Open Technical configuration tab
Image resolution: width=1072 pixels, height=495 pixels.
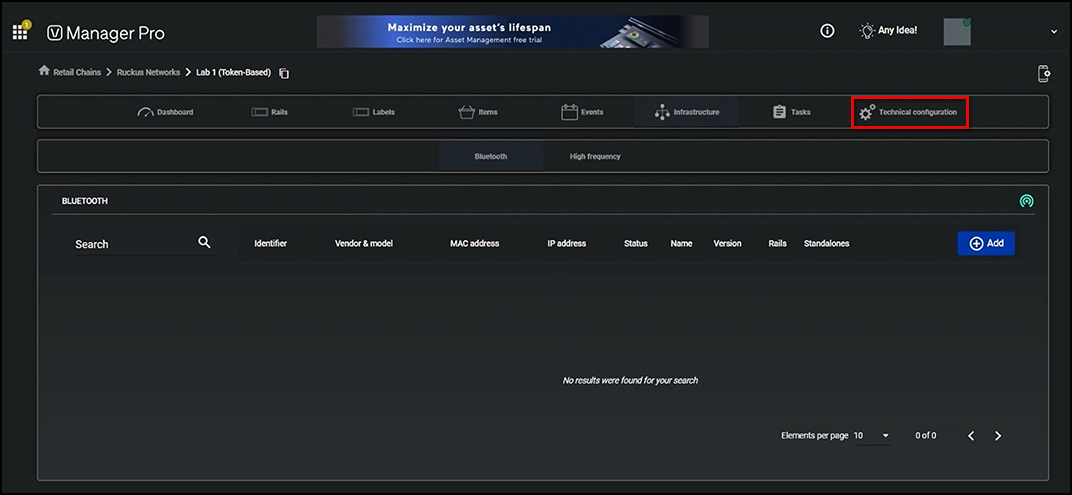909,112
